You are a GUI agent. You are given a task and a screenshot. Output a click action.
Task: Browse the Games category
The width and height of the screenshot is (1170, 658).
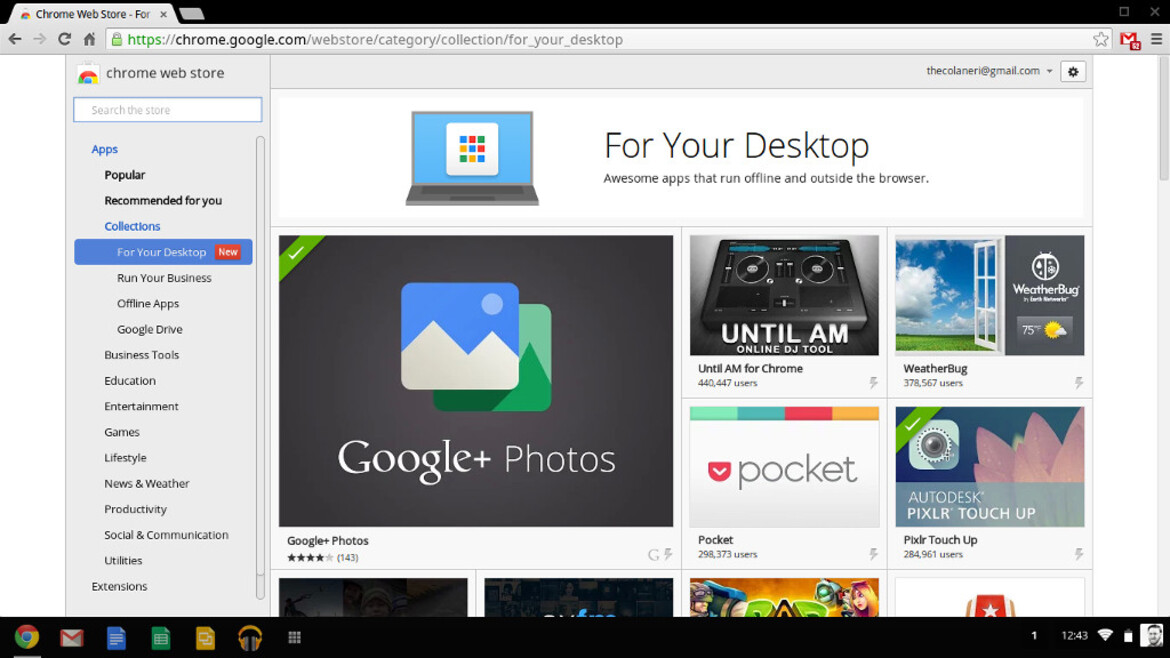[x=122, y=432]
